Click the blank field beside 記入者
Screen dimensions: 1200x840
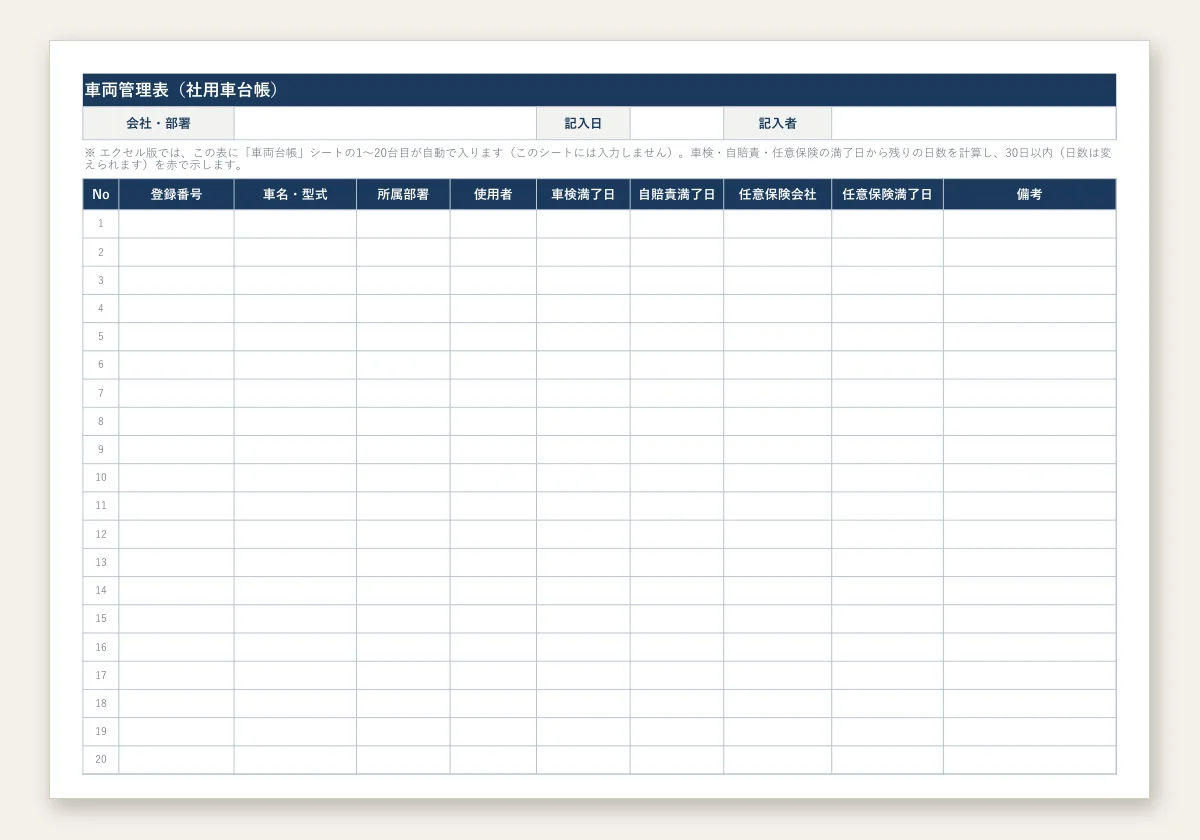(974, 123)
